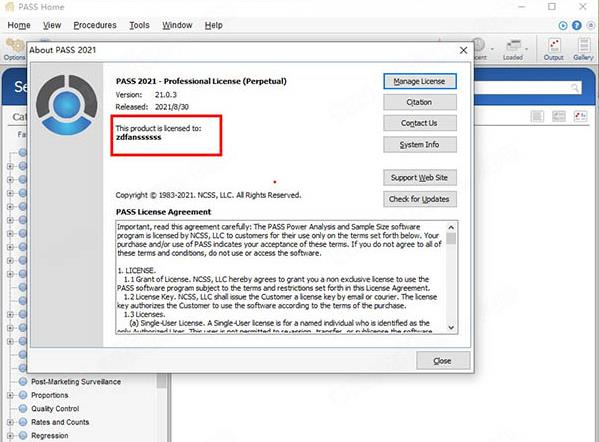Image resolution: width=599 pixels, height=442 pixels.
Task: Click the Options toolbar icon
Action: click(15, 49)
